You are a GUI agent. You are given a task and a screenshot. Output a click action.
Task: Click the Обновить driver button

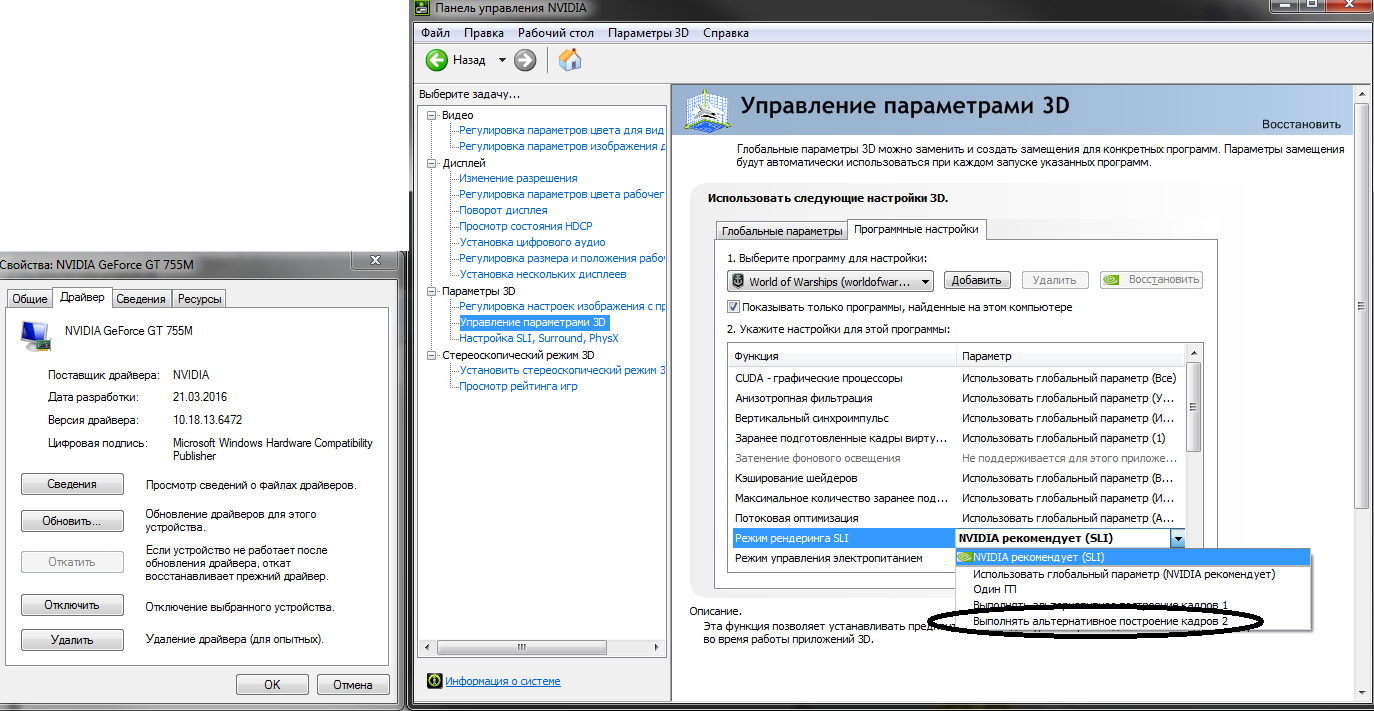pyautogui.click(x=72, y=521)
